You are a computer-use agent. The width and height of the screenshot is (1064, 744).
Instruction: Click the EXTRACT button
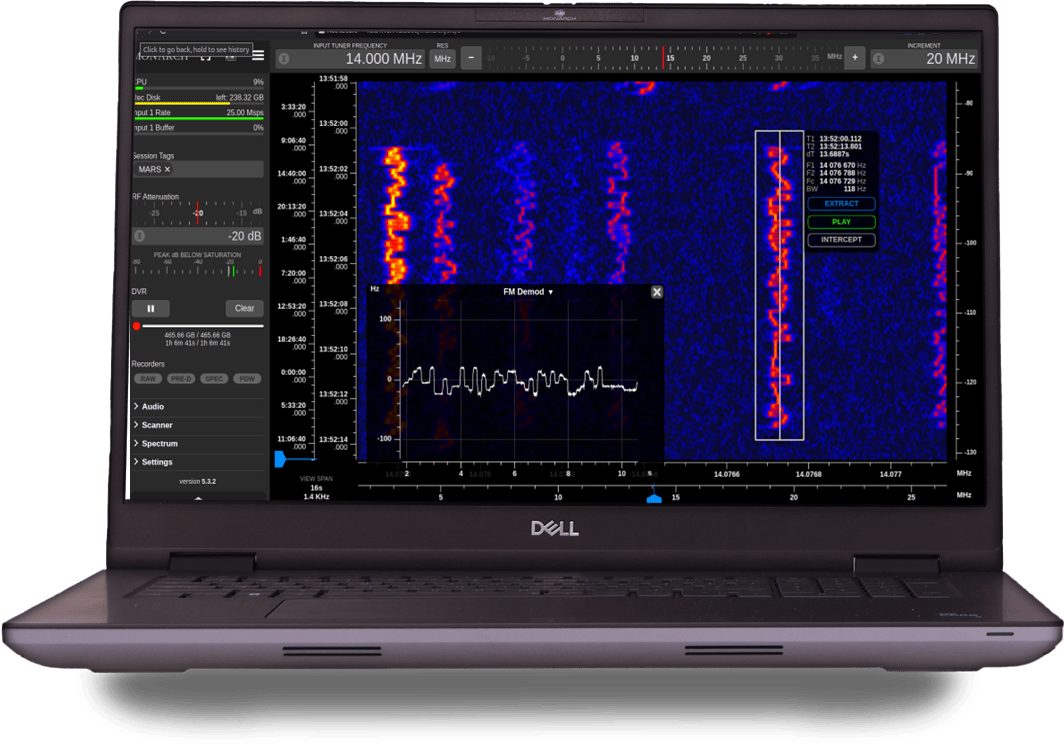click(x=841, y=204)
